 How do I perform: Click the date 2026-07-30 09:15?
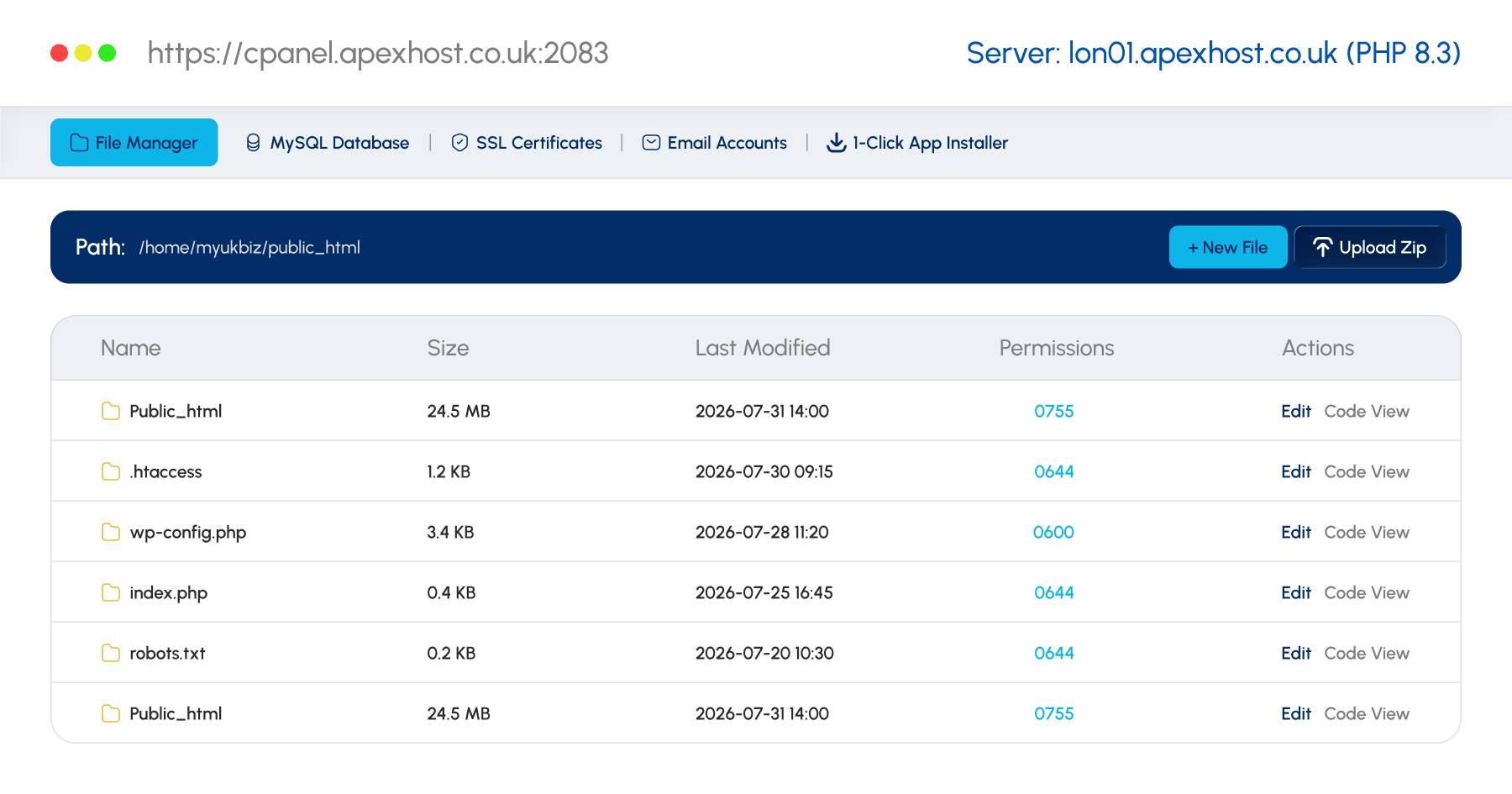(x=764, y=471)
